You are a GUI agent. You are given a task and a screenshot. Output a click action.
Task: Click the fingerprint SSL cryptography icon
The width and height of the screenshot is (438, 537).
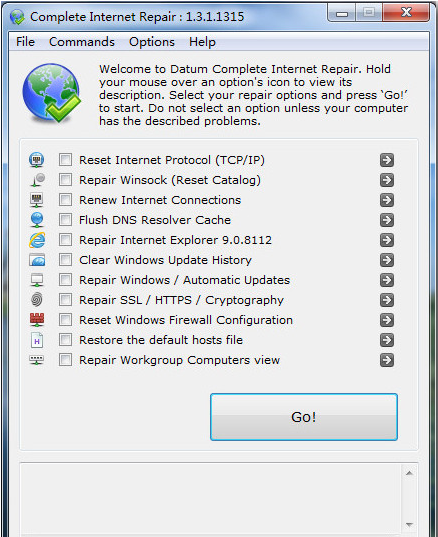(x=37, y=300)
